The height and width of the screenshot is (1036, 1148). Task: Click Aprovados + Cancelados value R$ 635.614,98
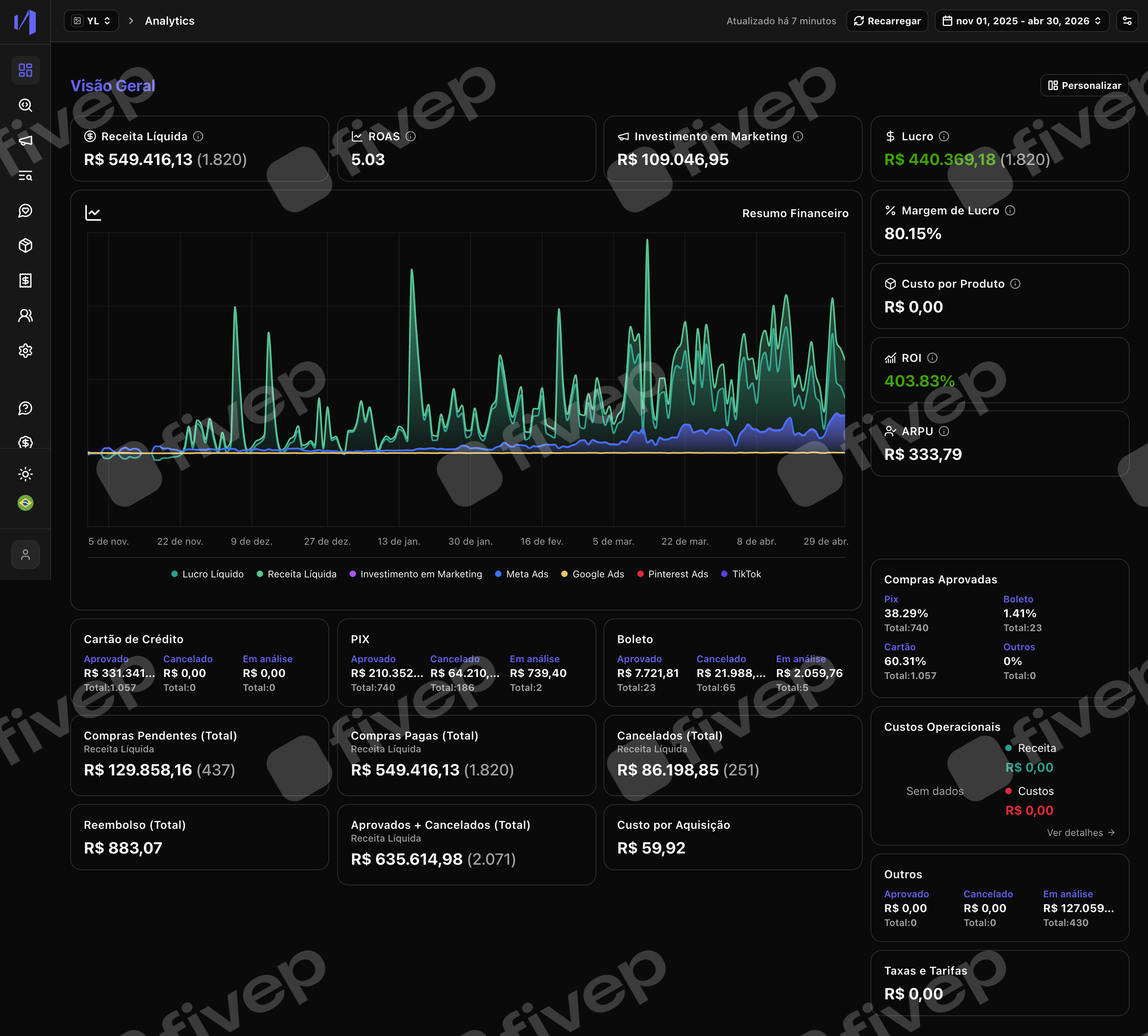click(x=406, y=859)
